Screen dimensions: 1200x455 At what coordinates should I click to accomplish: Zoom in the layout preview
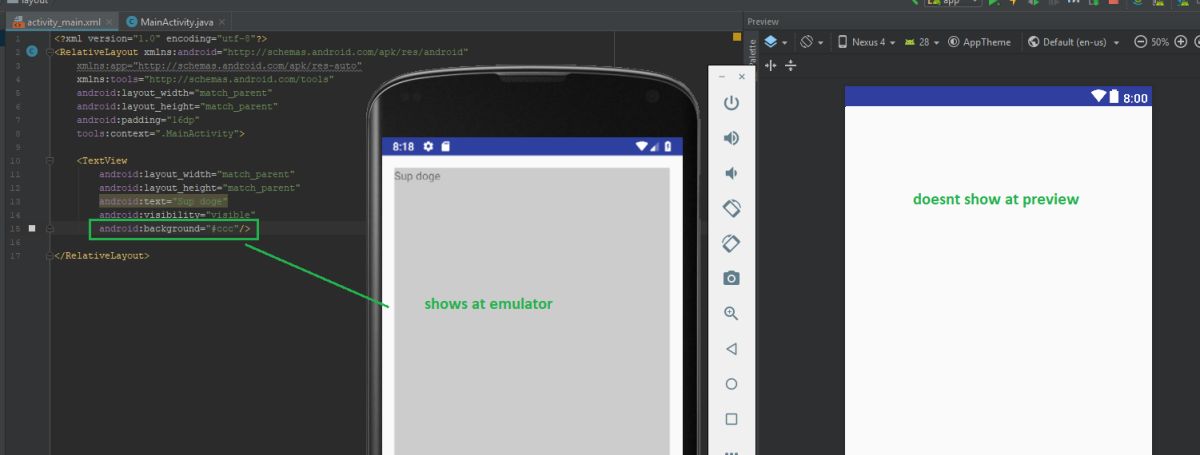click(1182, 42)
